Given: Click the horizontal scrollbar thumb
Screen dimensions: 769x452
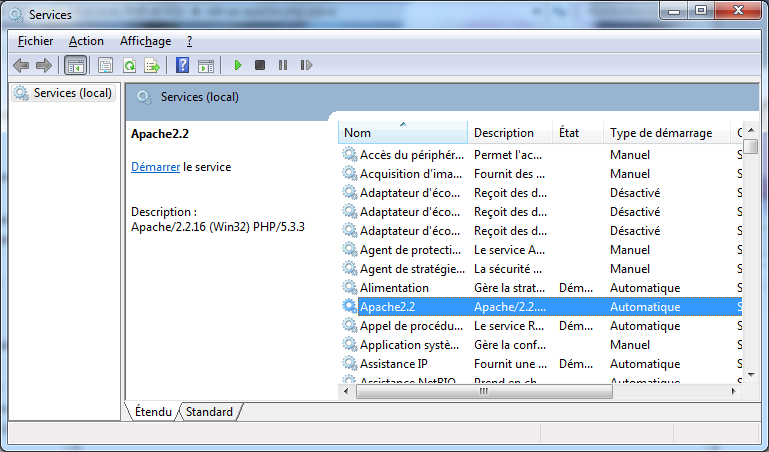Looking at the screenshot, I should click(484, 391).
